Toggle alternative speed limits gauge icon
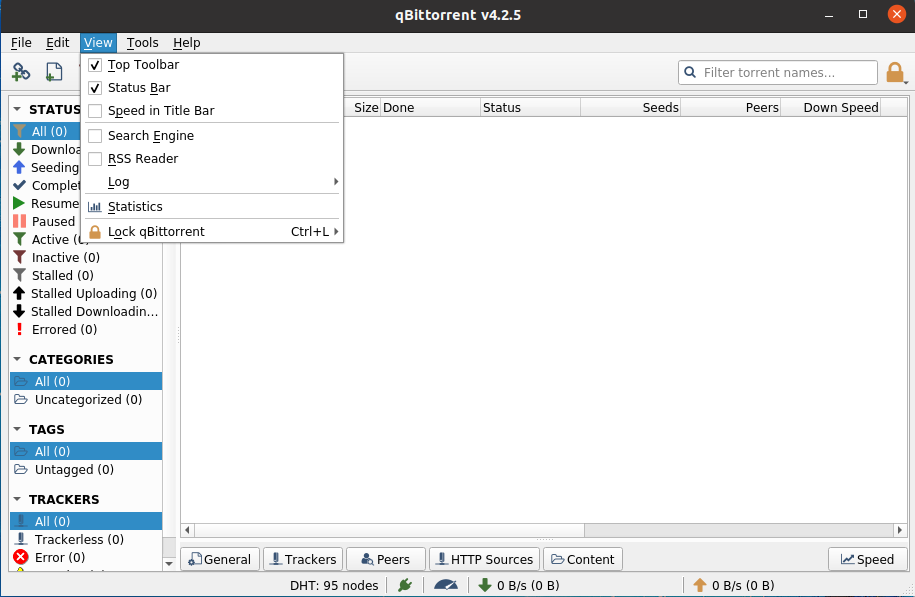The height and width of the screenshot is (597, 915). coord(446,585)
